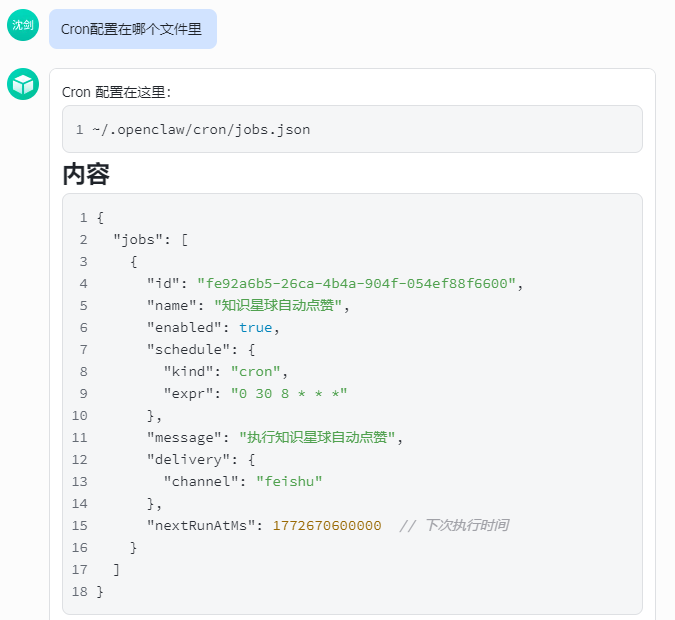Click line number 1 in the path code block
The height and width of the screenshot is (620, 675).
80,130
